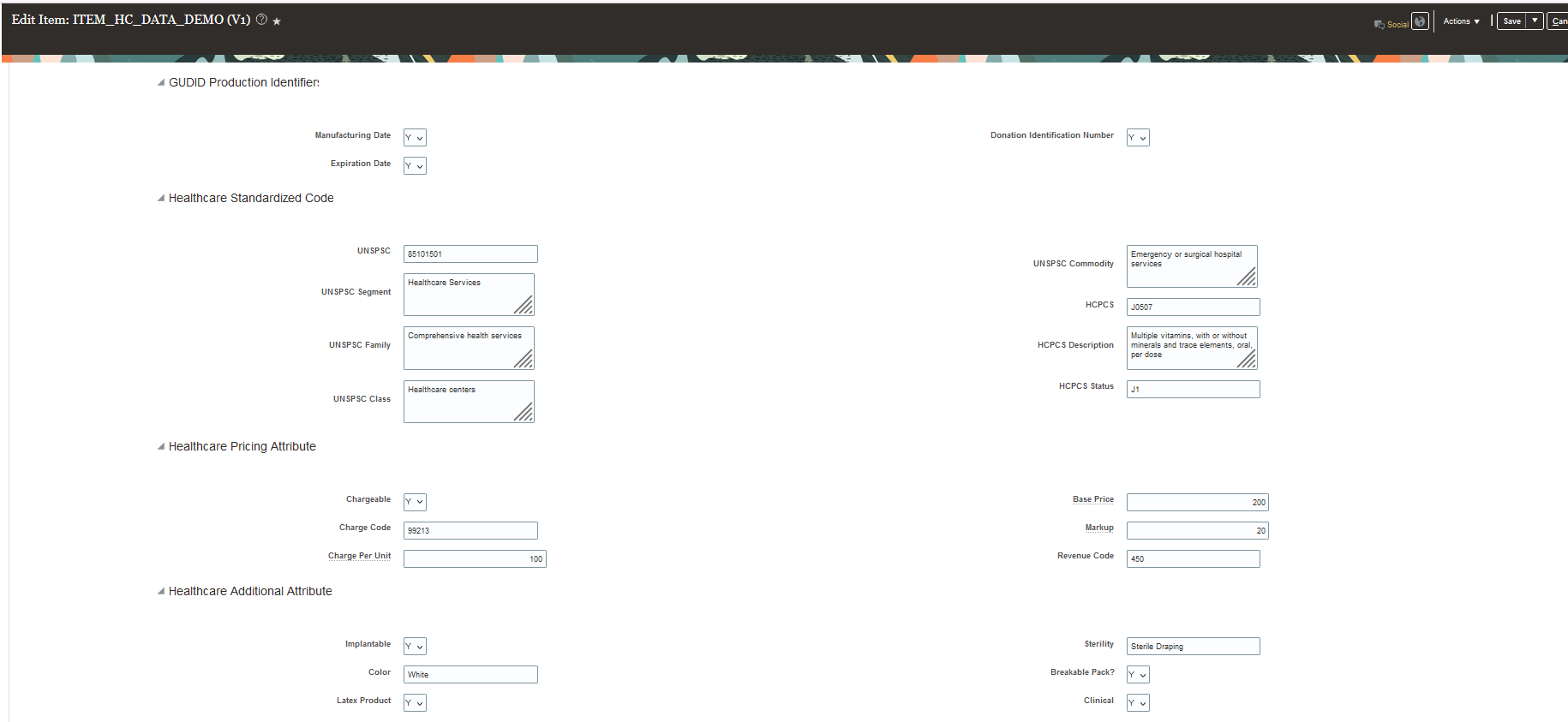
Task: Grab HCPCS Description resize handle
Action: point(1248,360)
